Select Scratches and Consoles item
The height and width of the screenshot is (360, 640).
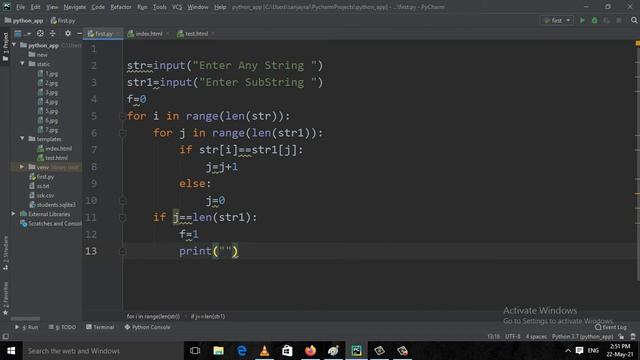point(51,223)
